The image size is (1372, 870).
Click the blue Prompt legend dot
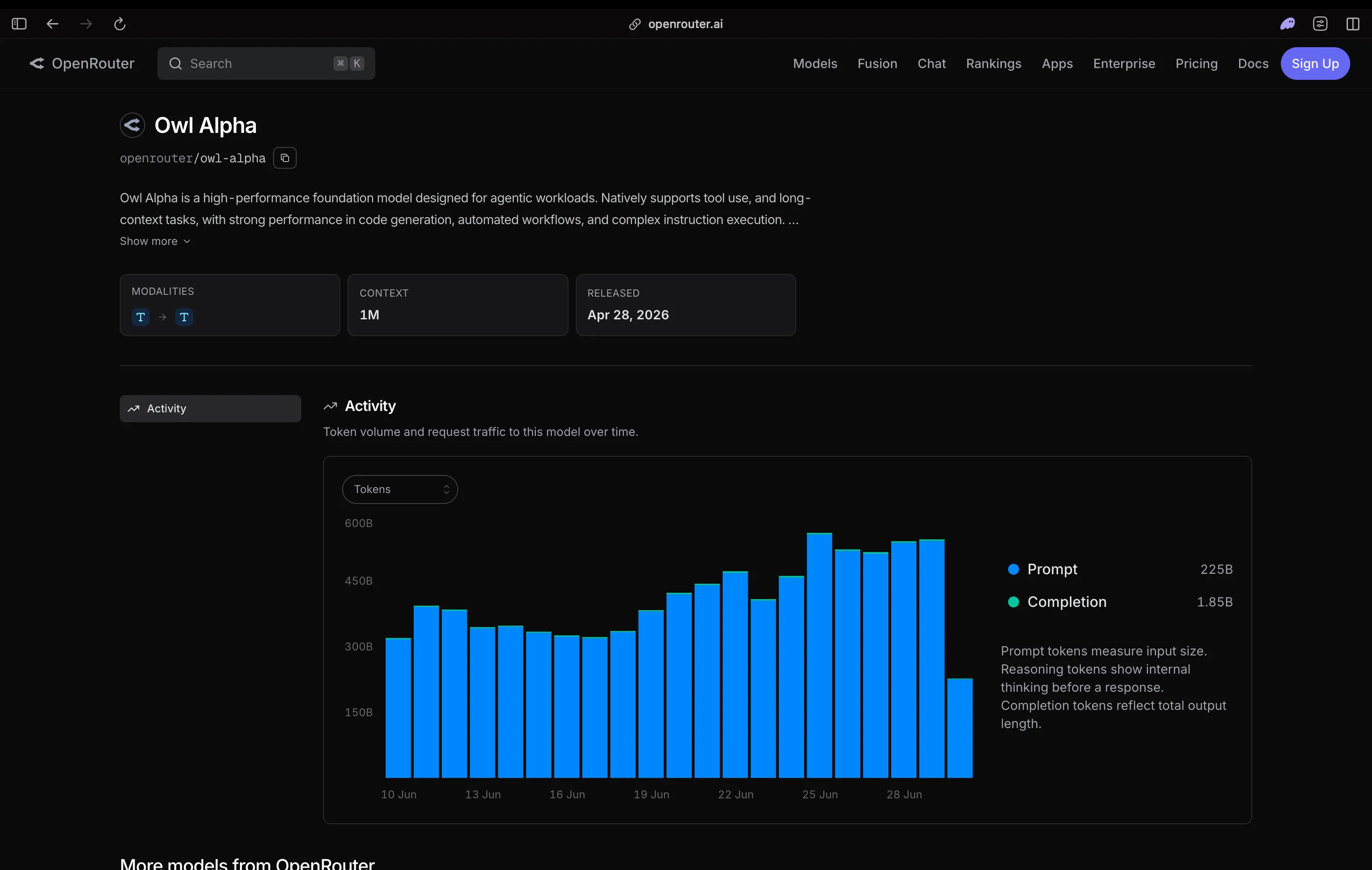click(x=1013, y=569)
